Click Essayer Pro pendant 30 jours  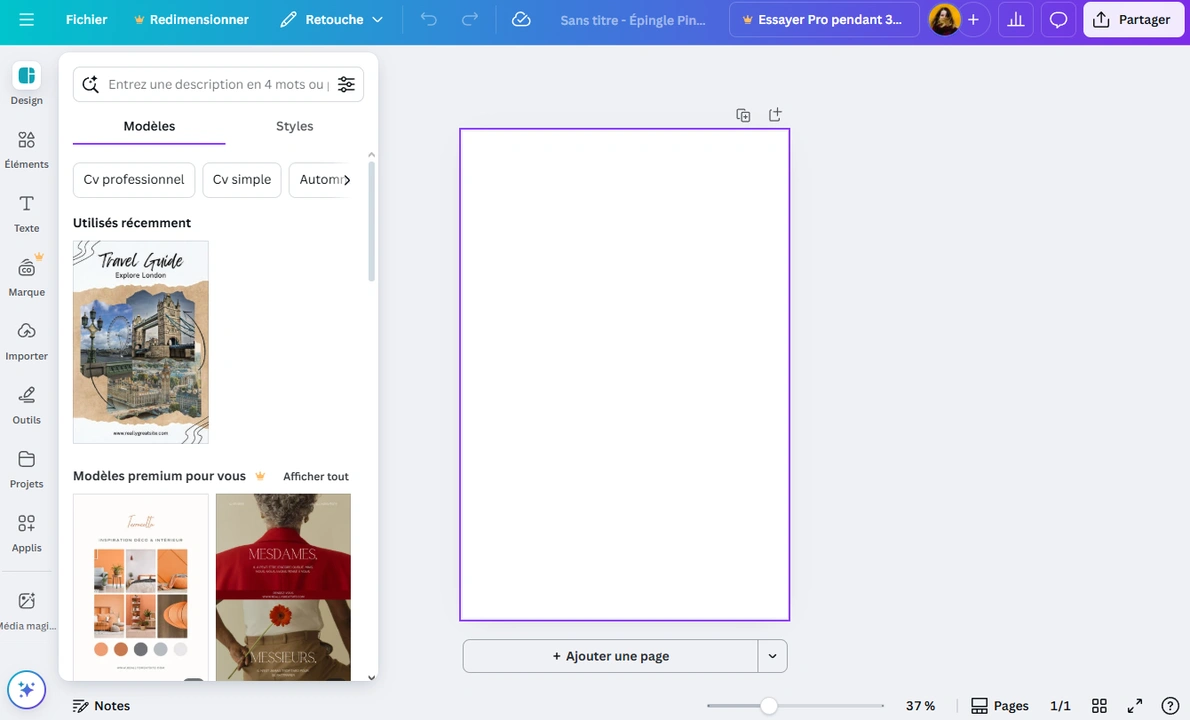coord(823,19)
